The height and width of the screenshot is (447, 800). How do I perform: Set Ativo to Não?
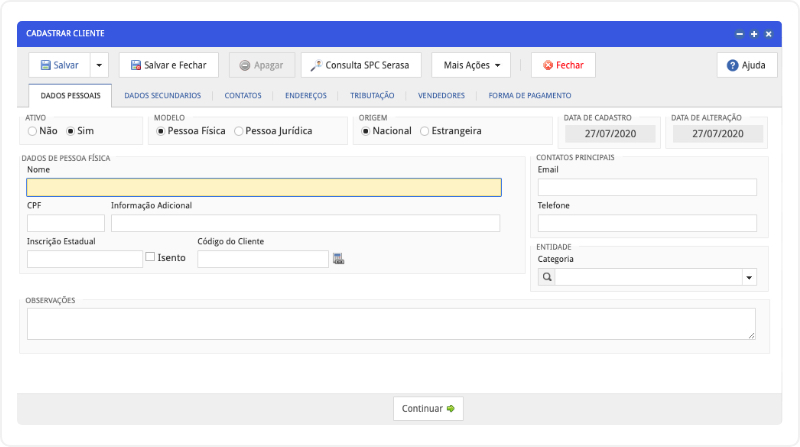click(x=33, y=131)
